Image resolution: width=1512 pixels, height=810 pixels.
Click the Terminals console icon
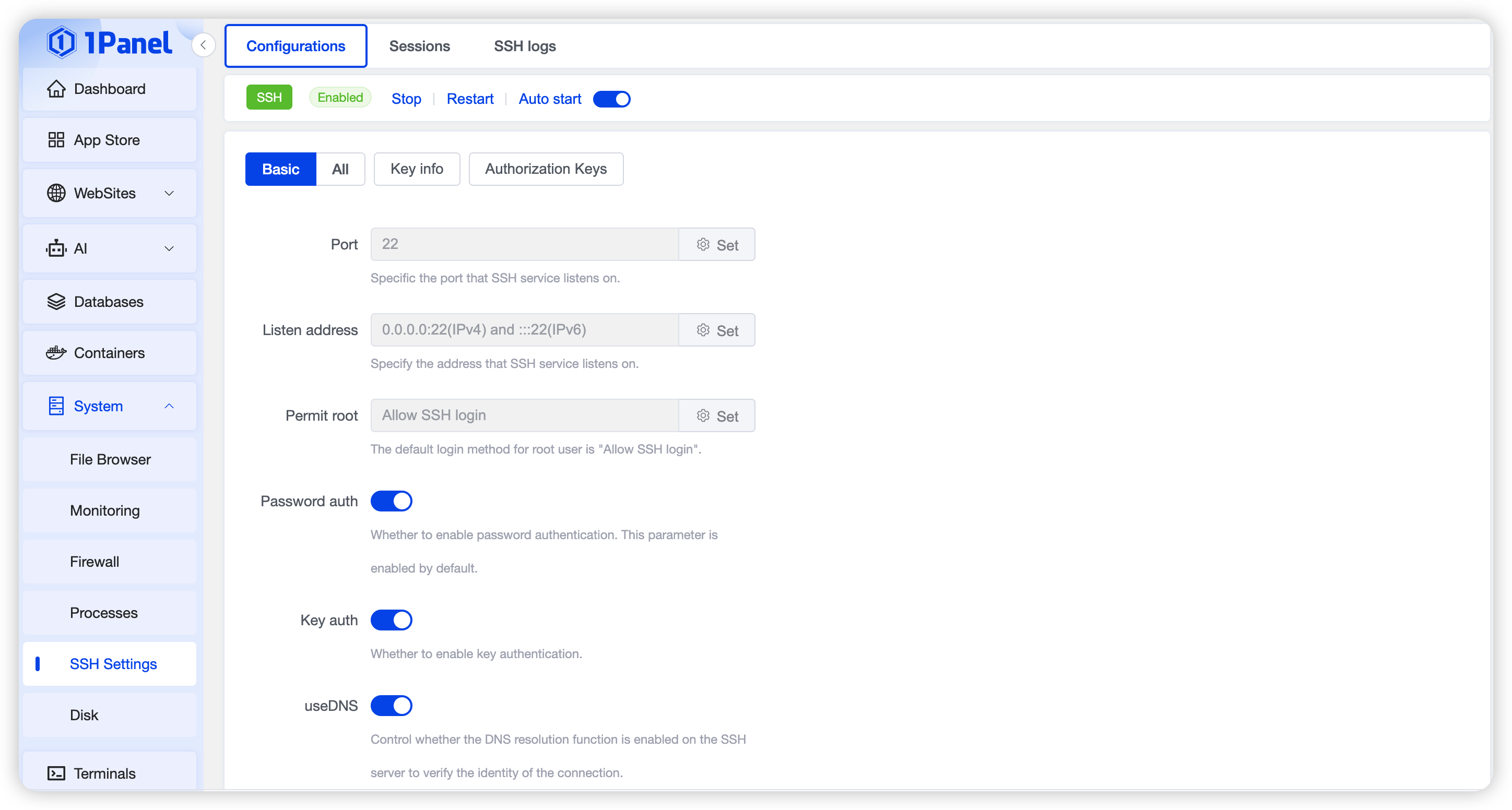pos(56,773)
